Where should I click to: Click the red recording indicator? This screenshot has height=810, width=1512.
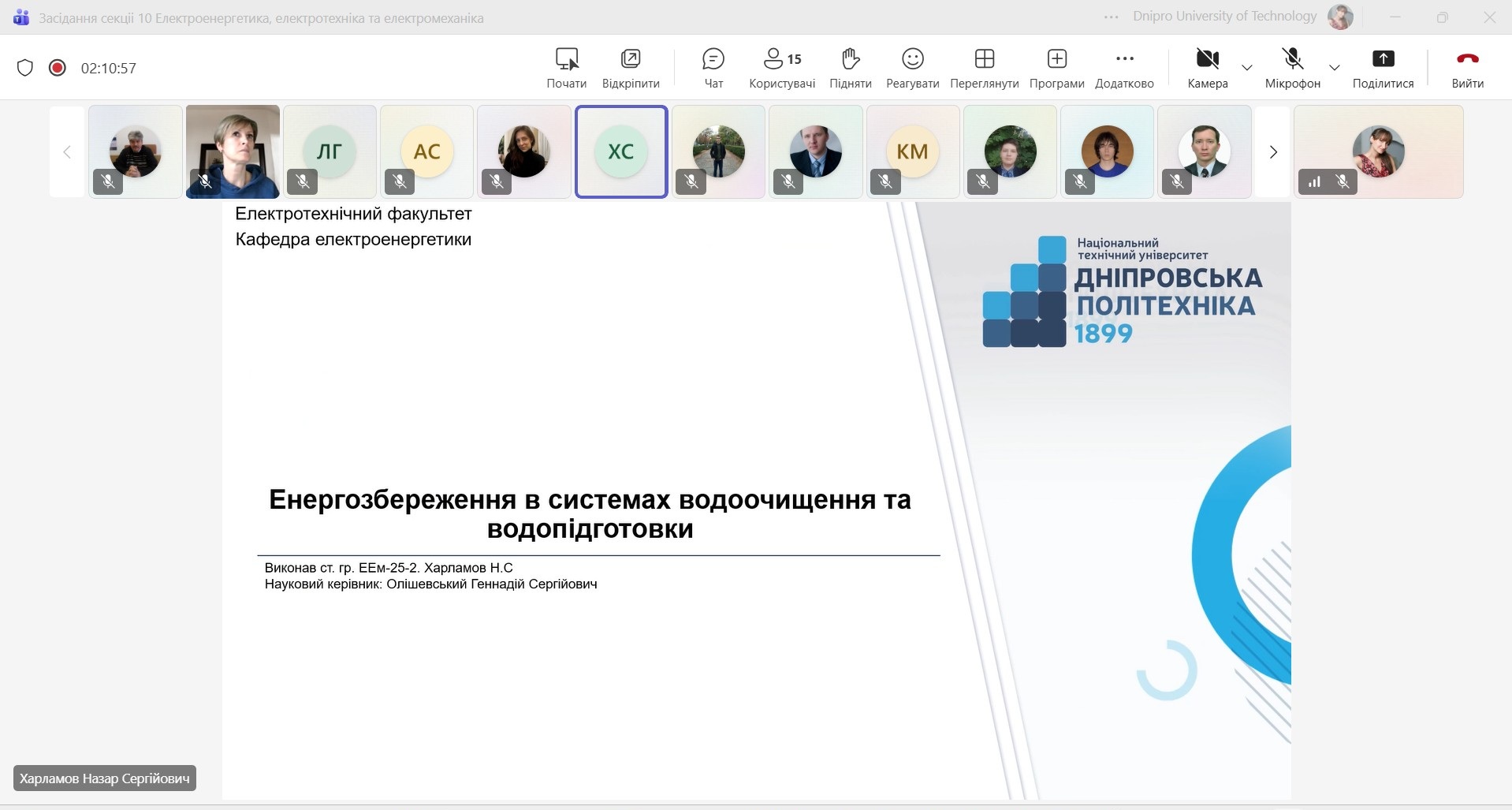(57, 68)
